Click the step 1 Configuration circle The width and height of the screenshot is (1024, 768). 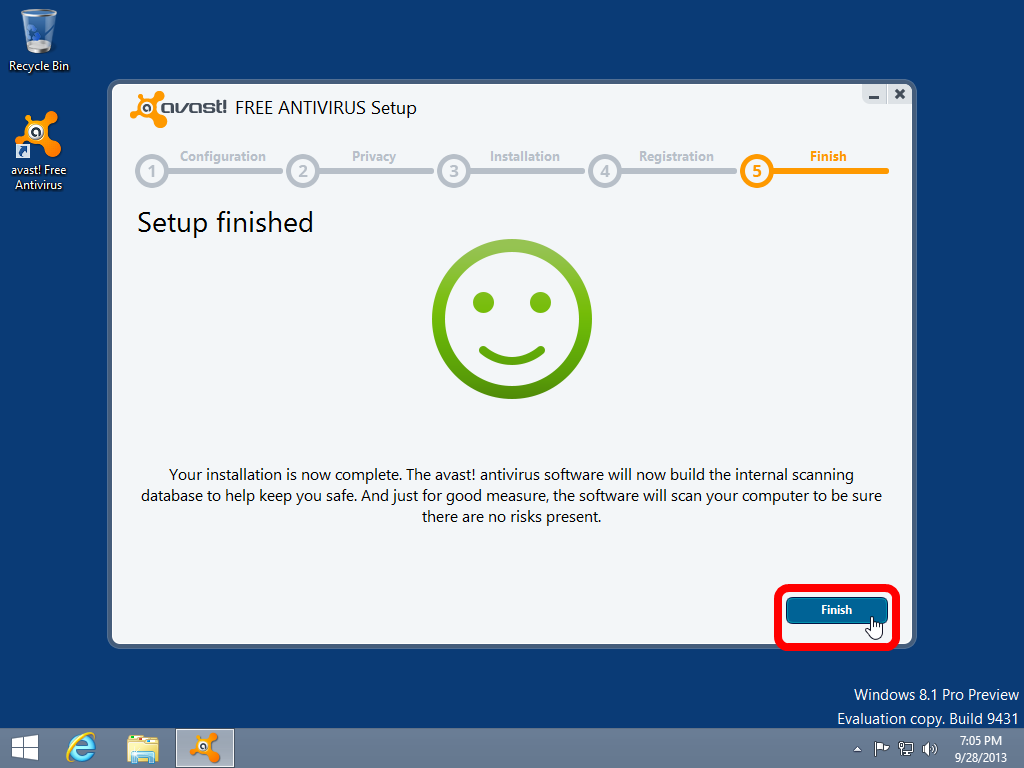pyautogui.click(x=152, y=172)
